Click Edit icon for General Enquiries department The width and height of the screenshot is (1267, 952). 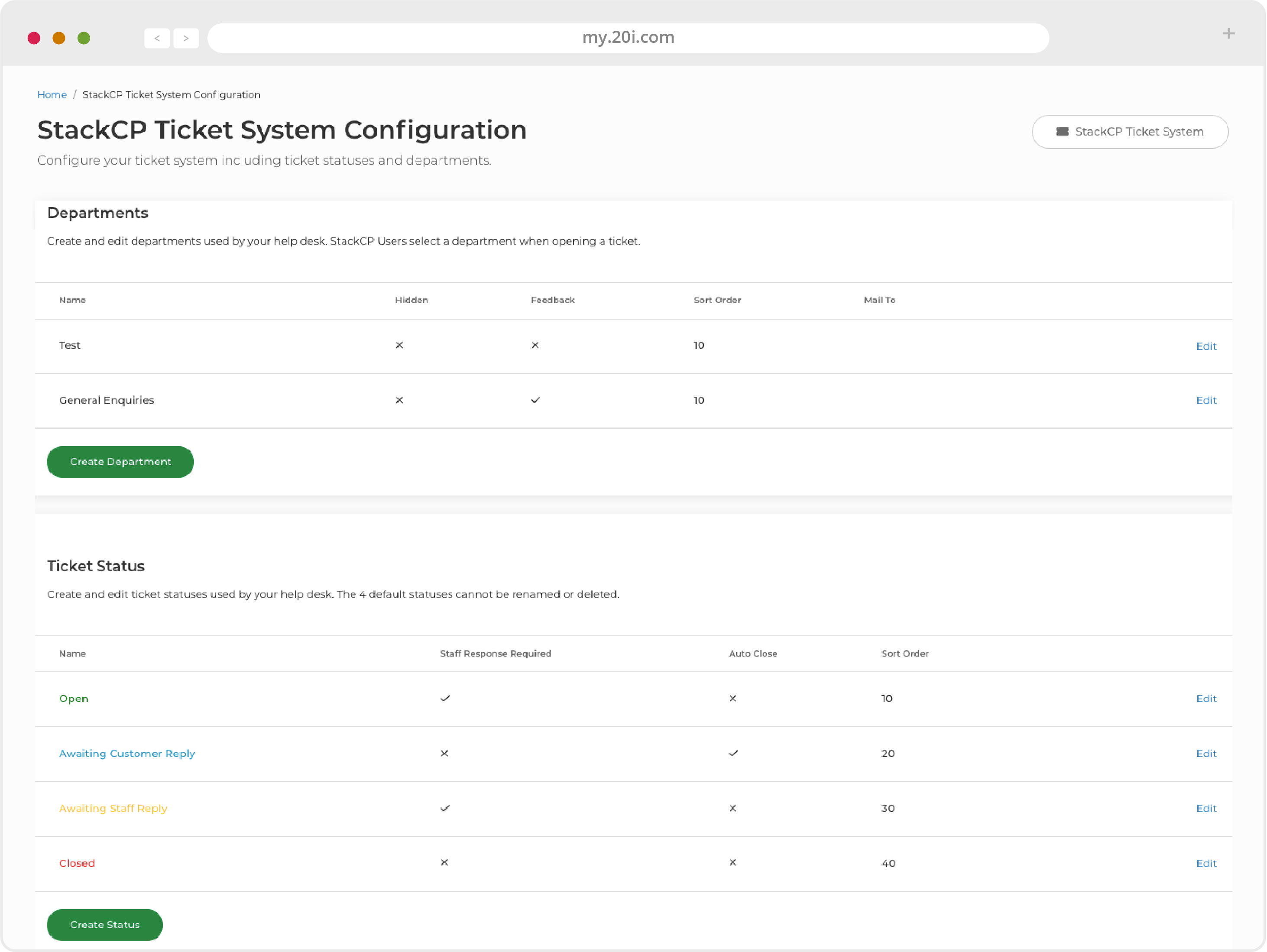(x=1207, y=400)
